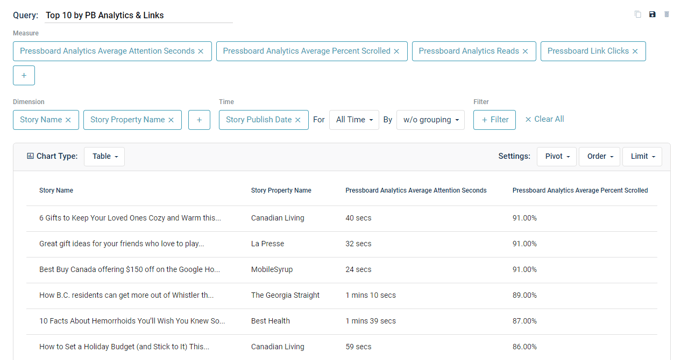
Task: Select the 'How to Set a Holiday Budget' story
Action: 124,346
